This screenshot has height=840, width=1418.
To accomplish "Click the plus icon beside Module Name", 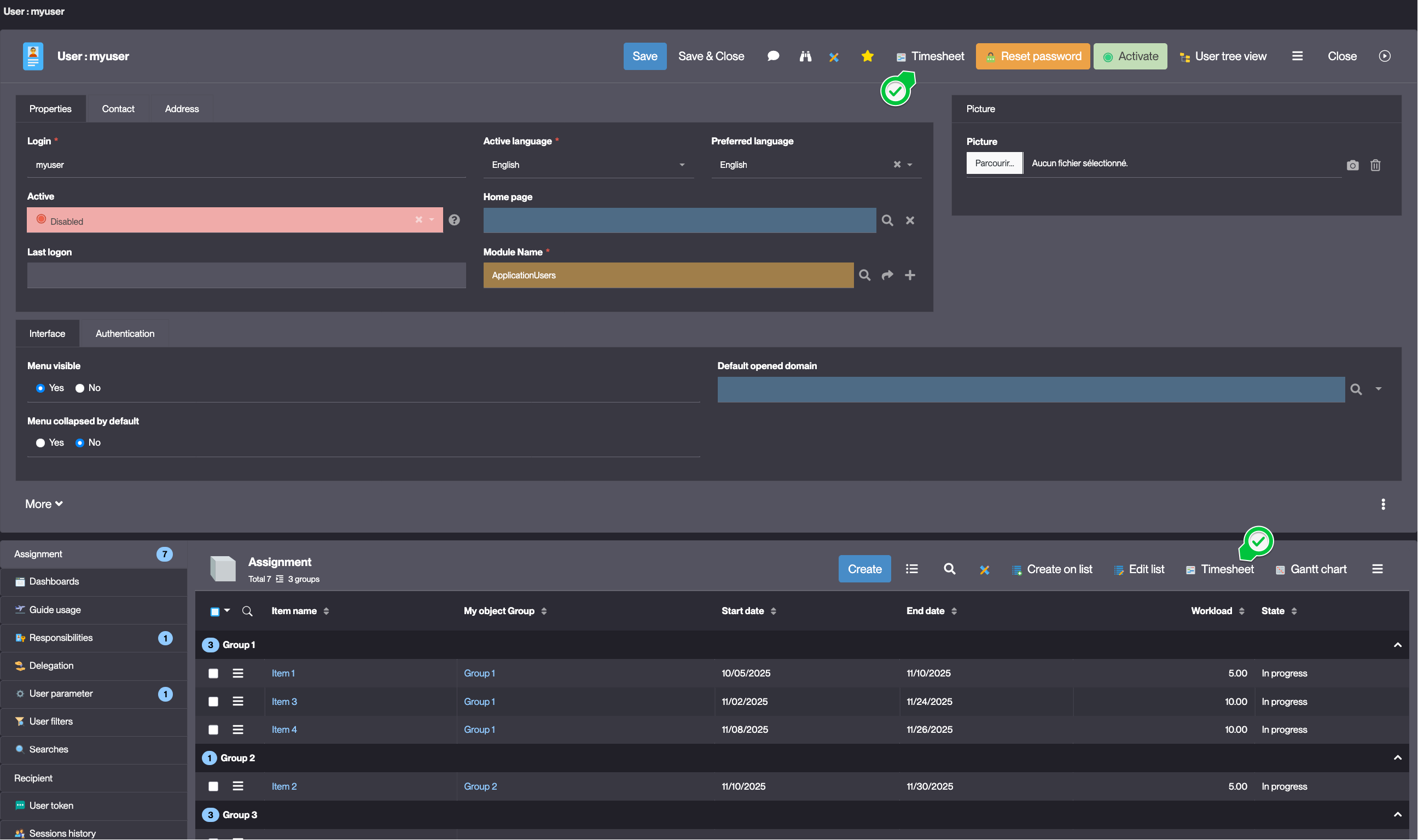I will coord(910,275).
